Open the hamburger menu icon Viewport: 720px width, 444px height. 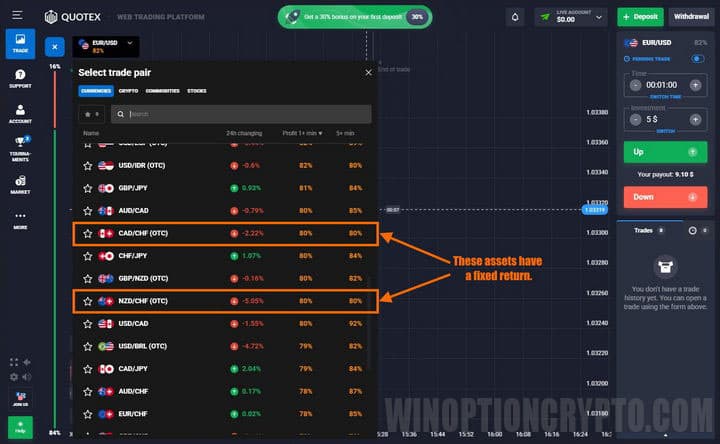coord(17,17)
